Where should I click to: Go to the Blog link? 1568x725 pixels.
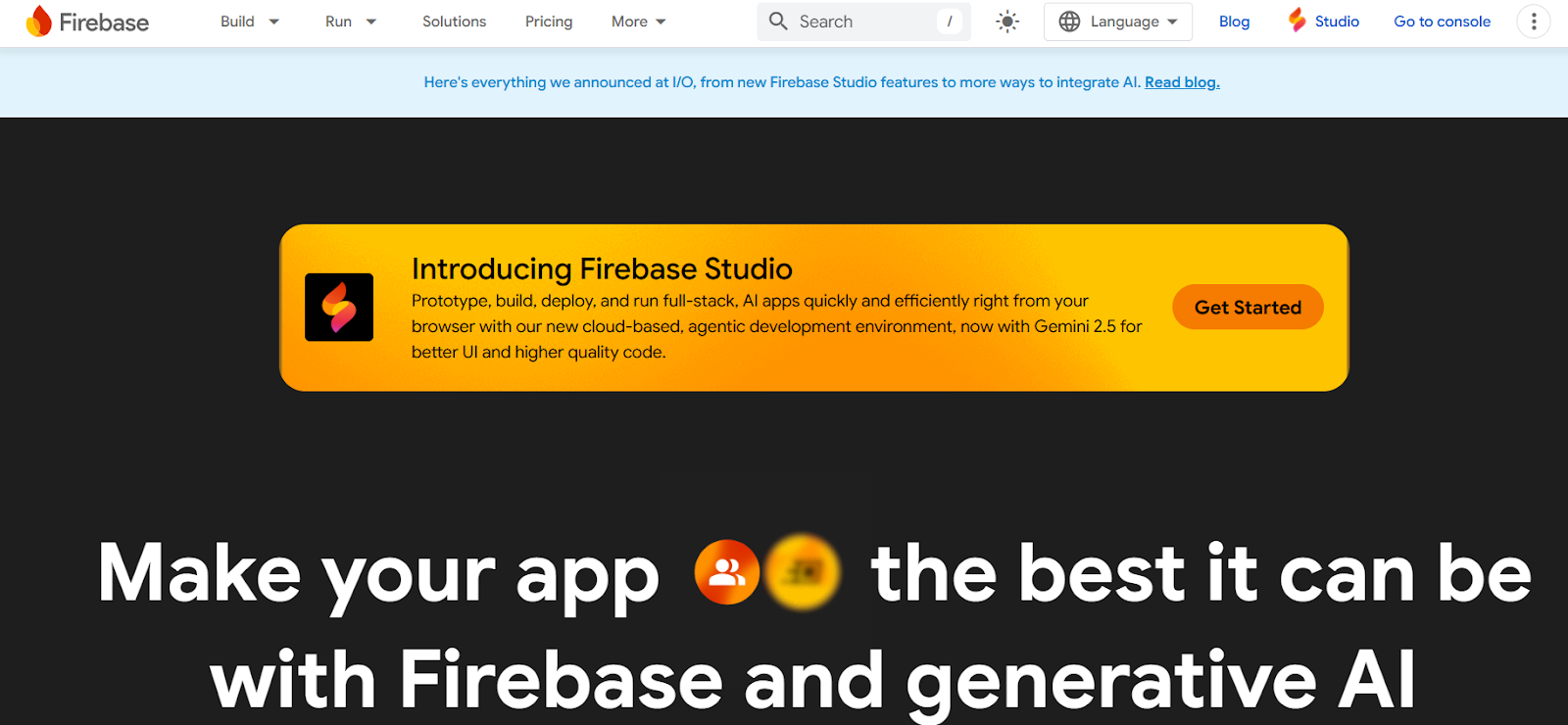(x=1234, y=21)
